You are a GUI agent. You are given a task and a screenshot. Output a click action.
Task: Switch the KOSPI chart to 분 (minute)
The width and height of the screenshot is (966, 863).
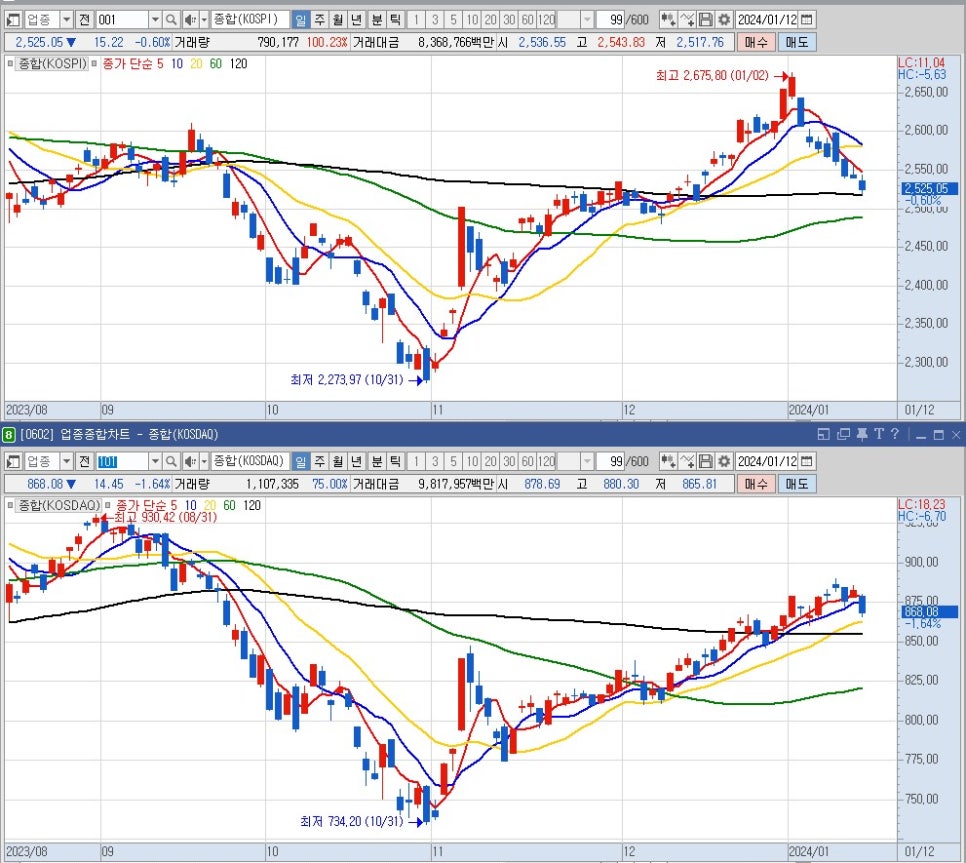click(x=376, y=20)
